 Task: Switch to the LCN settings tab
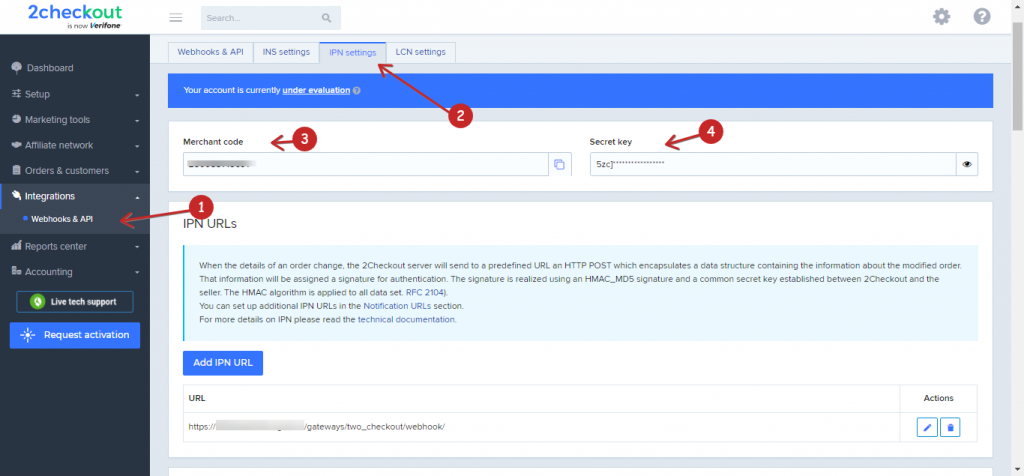click(x=420, y=52)
